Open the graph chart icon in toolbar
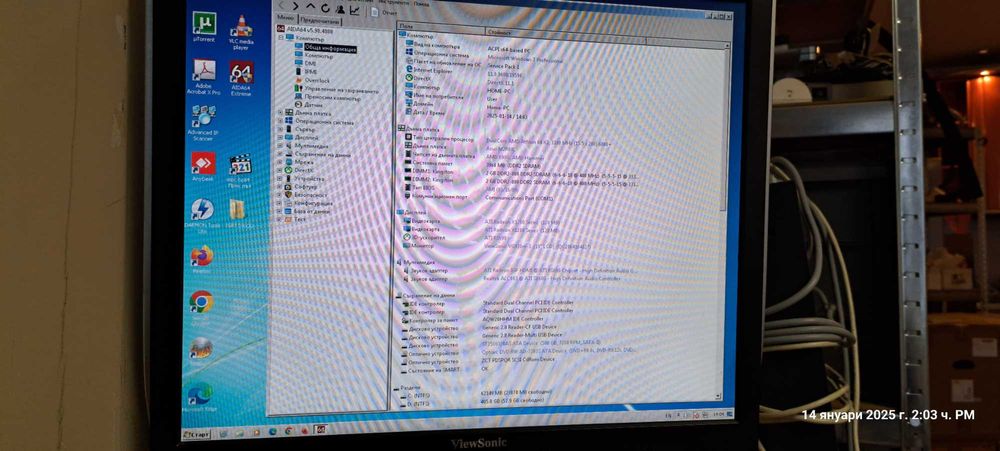The height and width of the screenshot is (451, 1000). (x=355, y=10)
